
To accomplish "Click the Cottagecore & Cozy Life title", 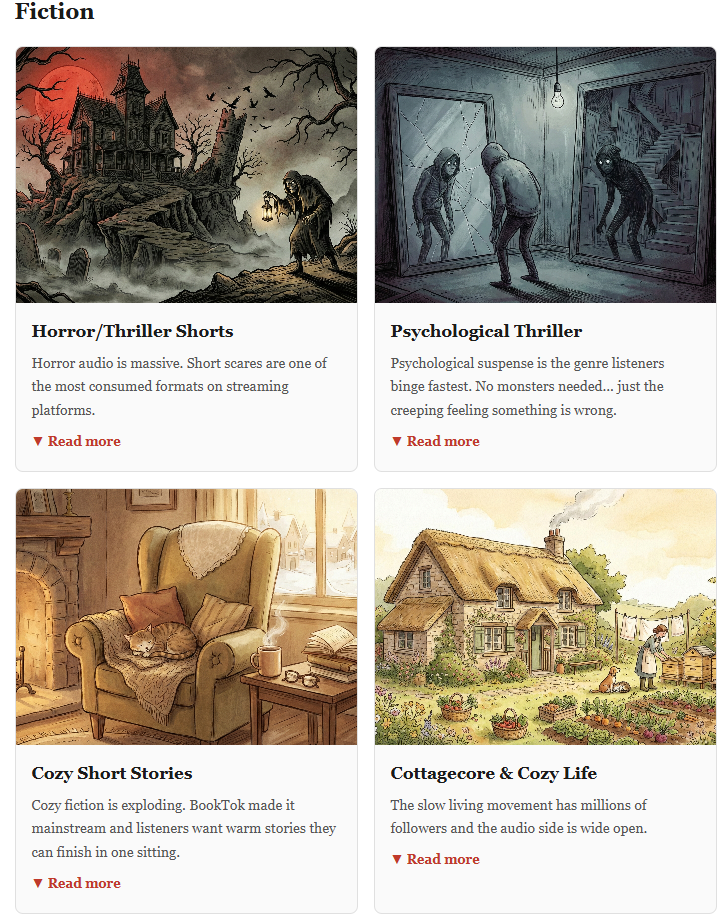I will point(494,773).
